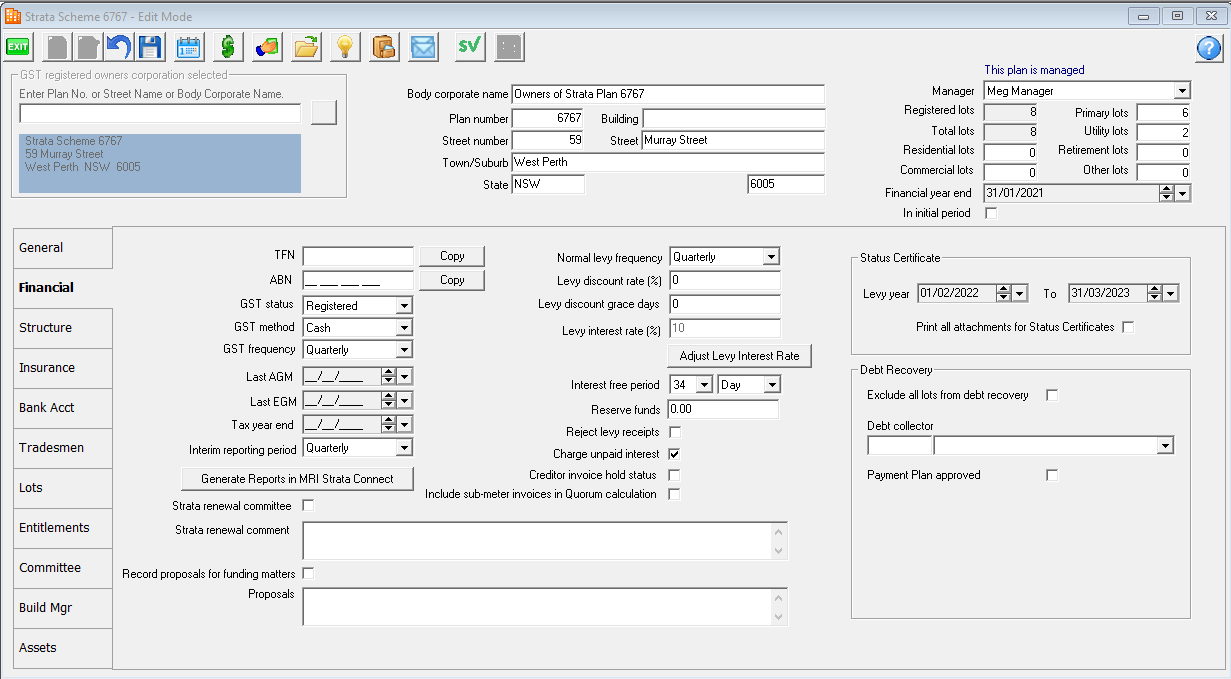Screen dimensions: 1231x679
Task: Enable Reject levy receipts checkbox
Action: [674, 432]
